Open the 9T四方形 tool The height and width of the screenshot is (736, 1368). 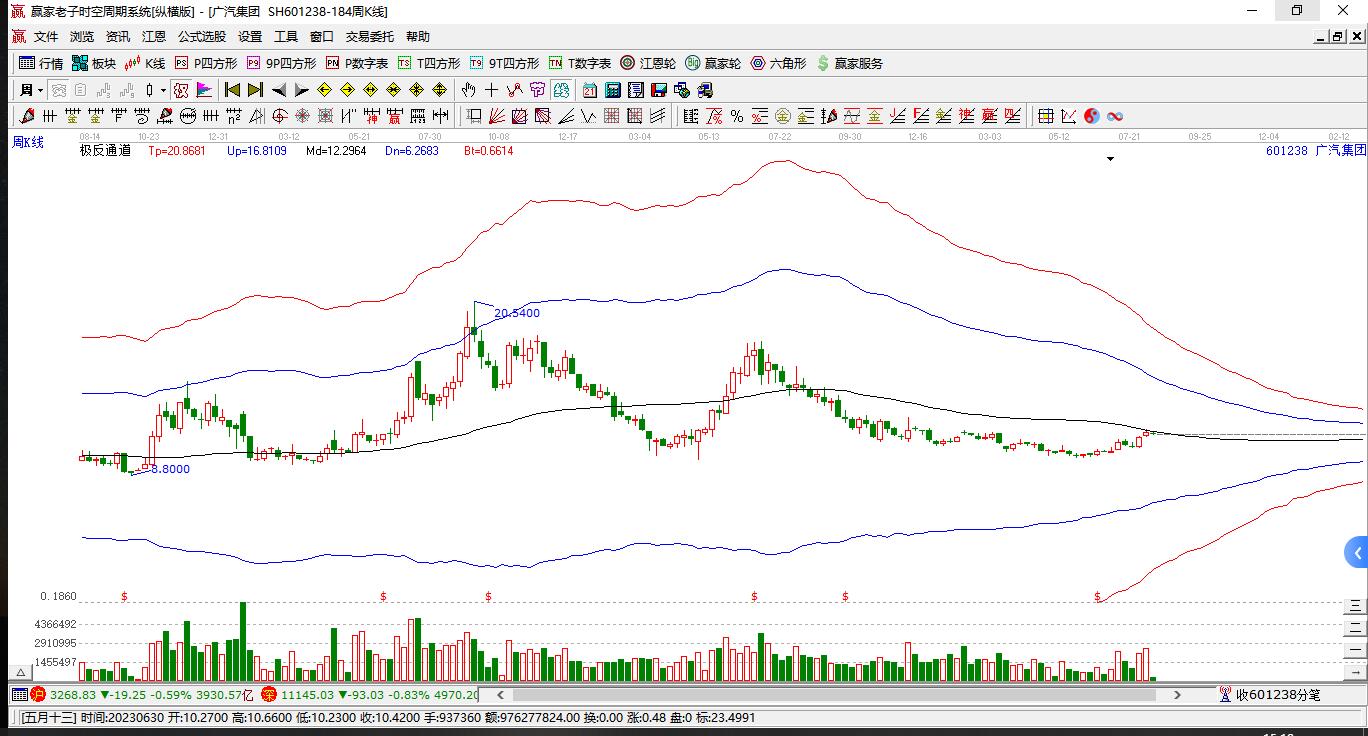coord(504,63)
